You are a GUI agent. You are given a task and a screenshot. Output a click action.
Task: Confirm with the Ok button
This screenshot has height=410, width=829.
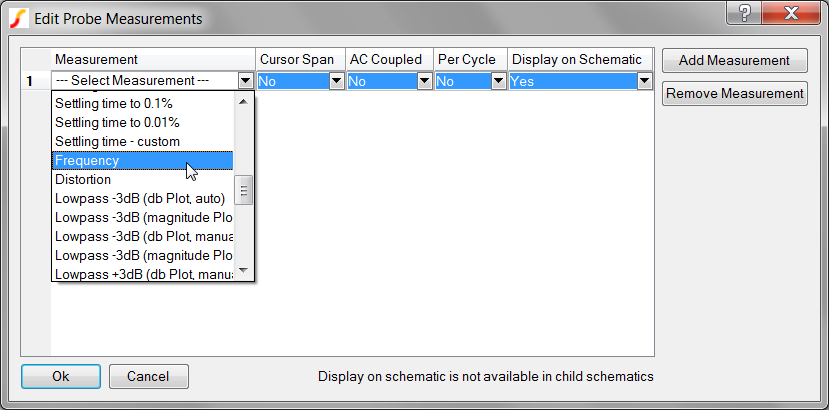tap(61, 377)
